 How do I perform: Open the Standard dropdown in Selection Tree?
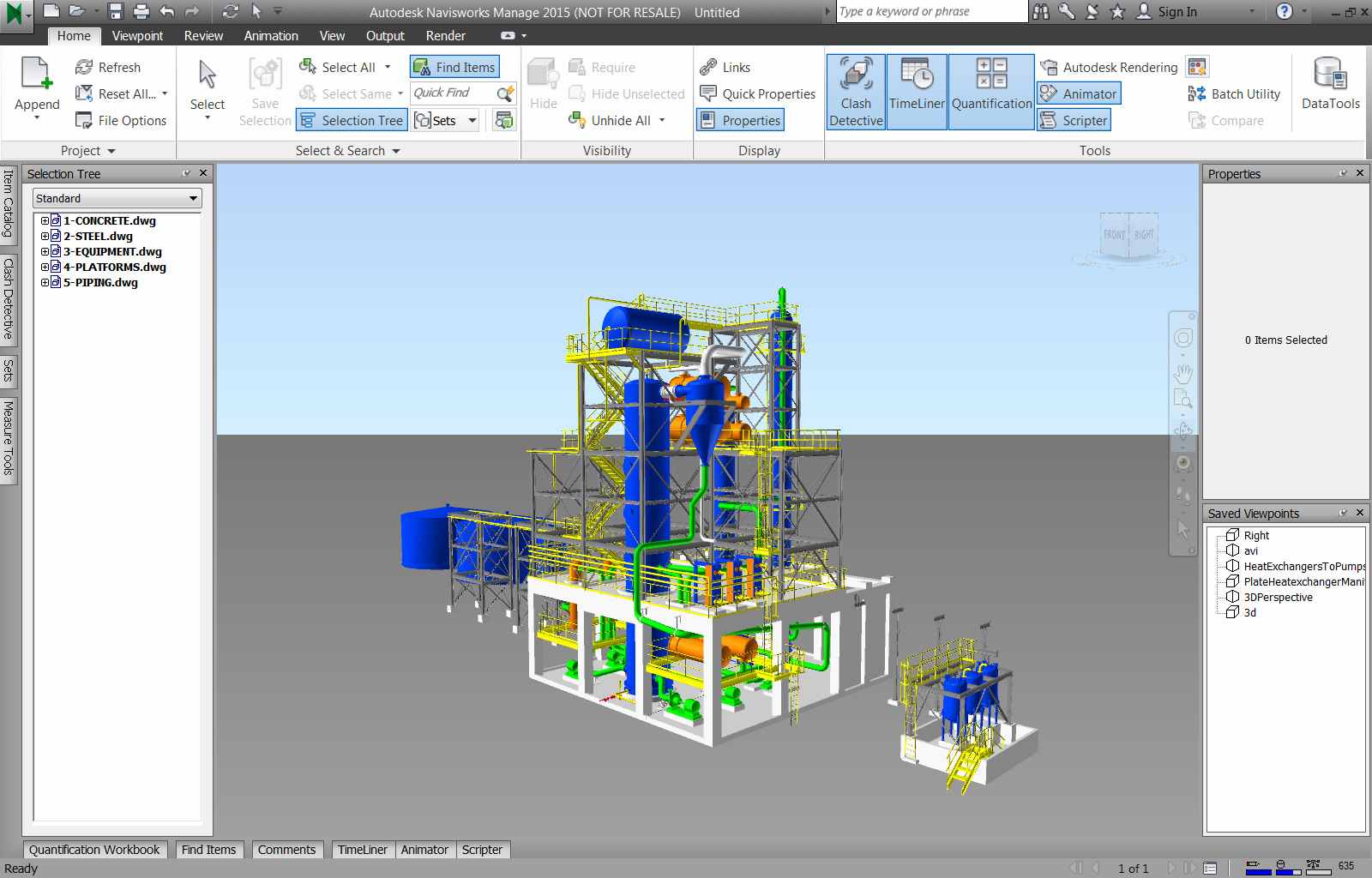coord(117,198)
